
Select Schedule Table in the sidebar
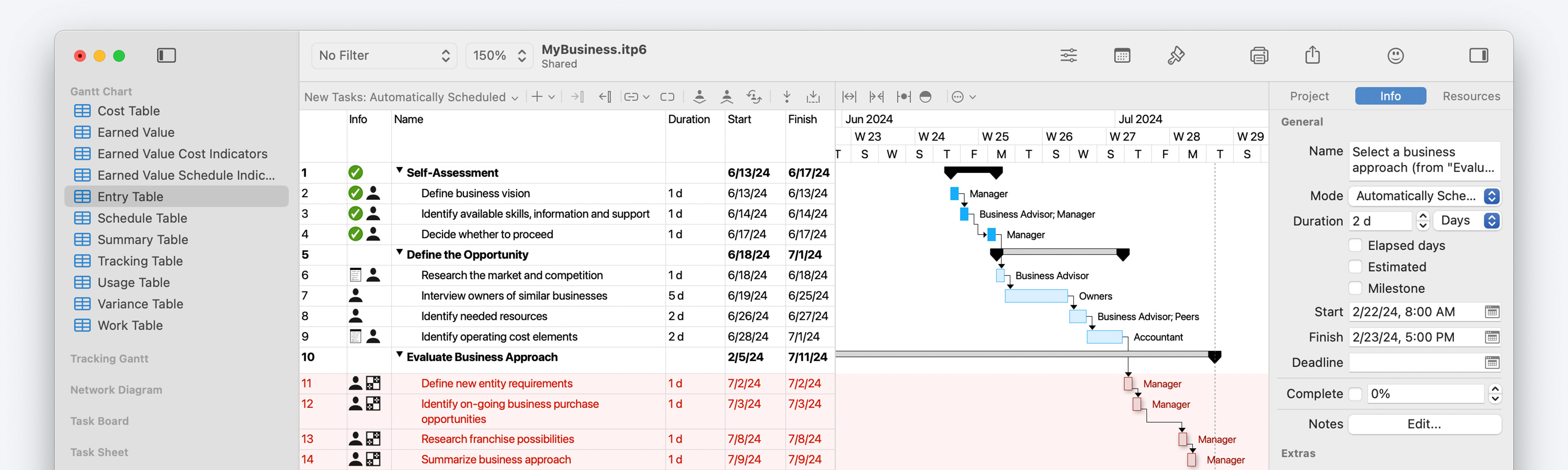click(x=176, y=218)
